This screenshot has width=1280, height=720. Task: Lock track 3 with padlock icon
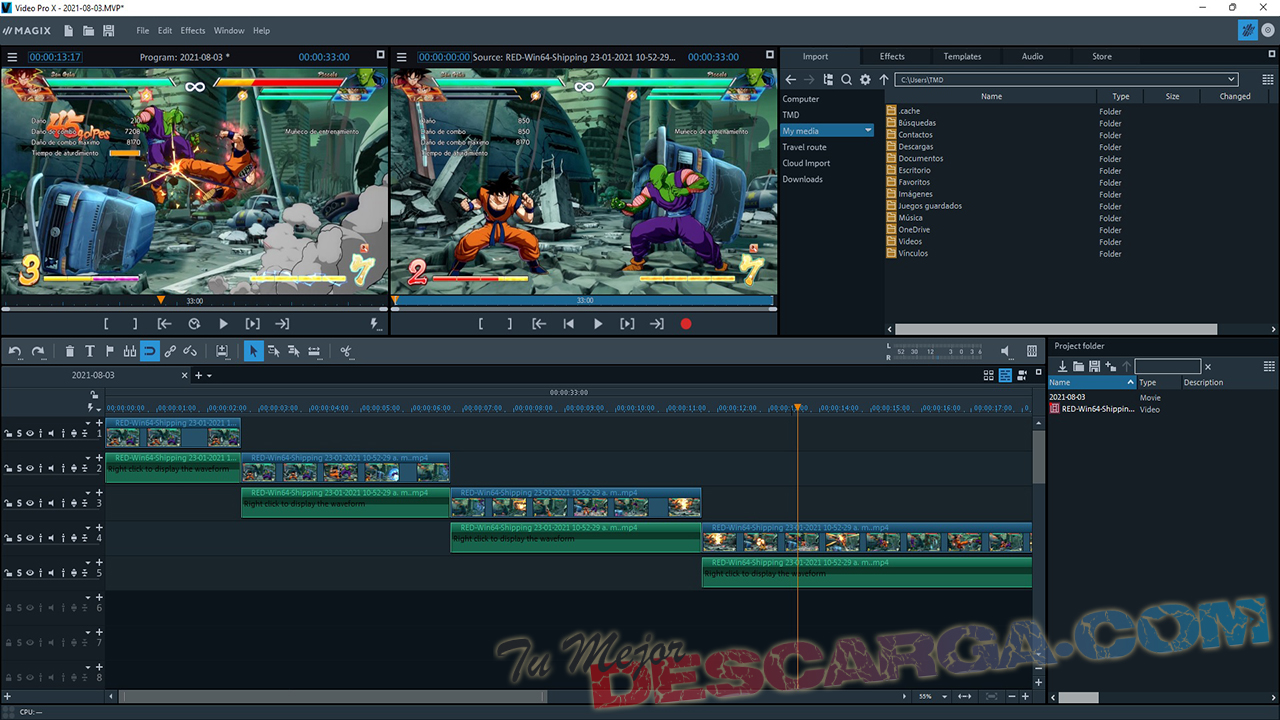point(8,503)
